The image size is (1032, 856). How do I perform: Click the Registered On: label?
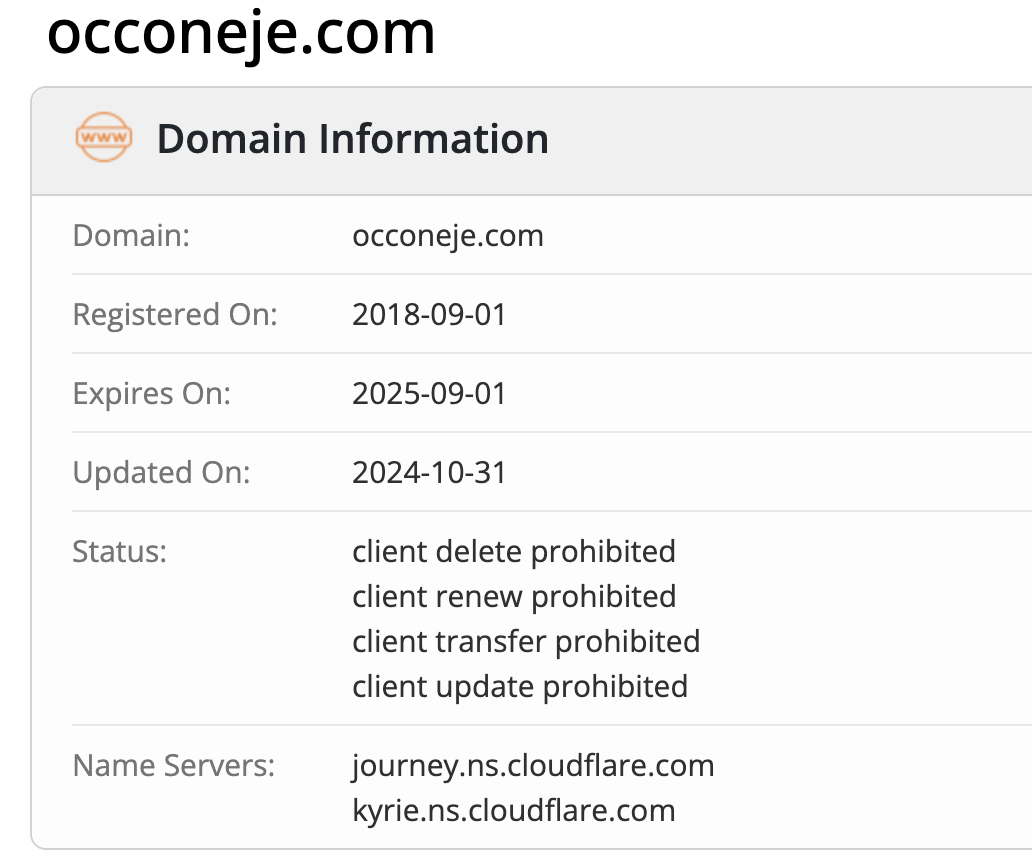tap(175, 315)
